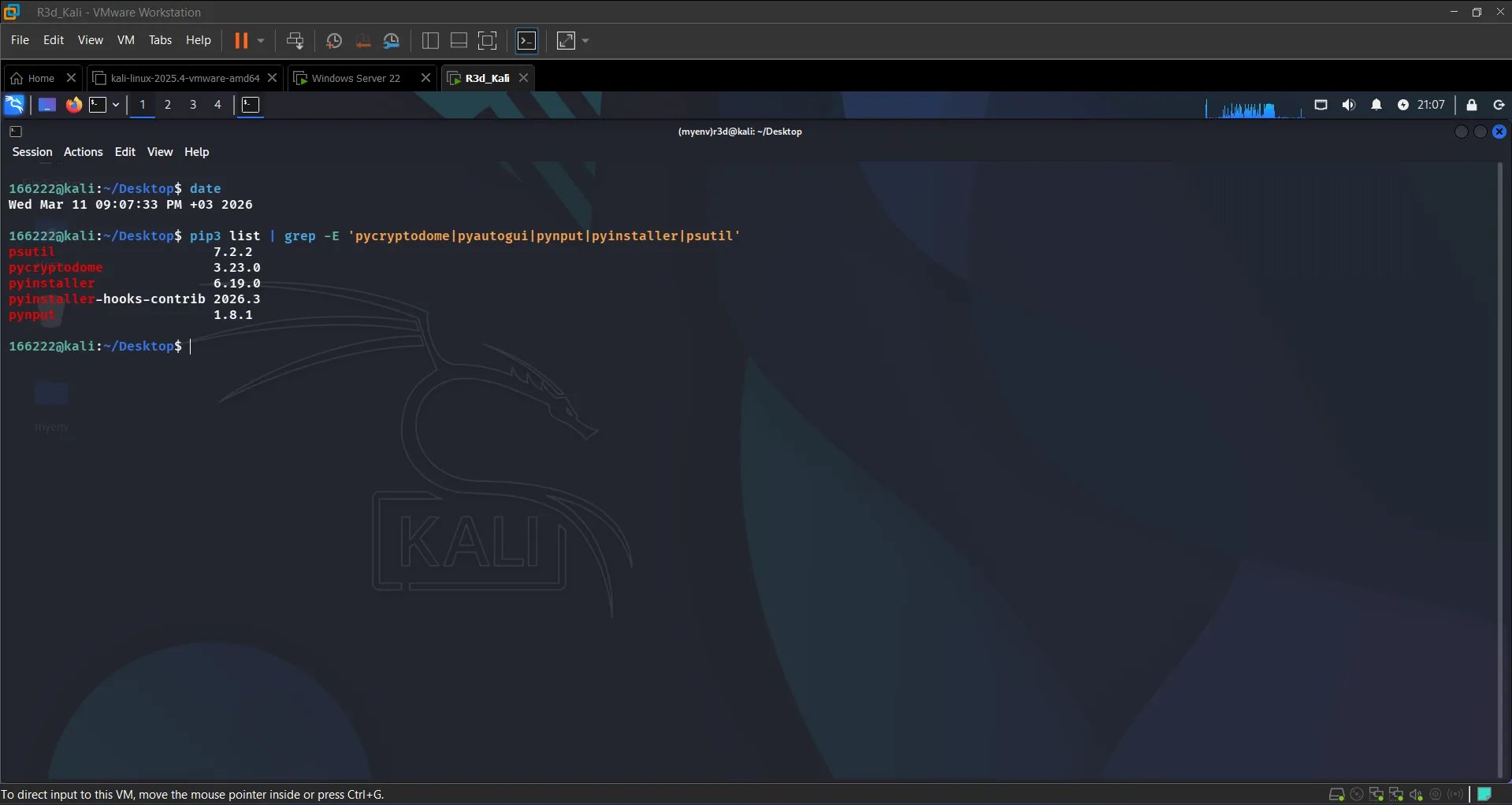
Task: Launch Firefox from the Kali panel
Action: 74,105
